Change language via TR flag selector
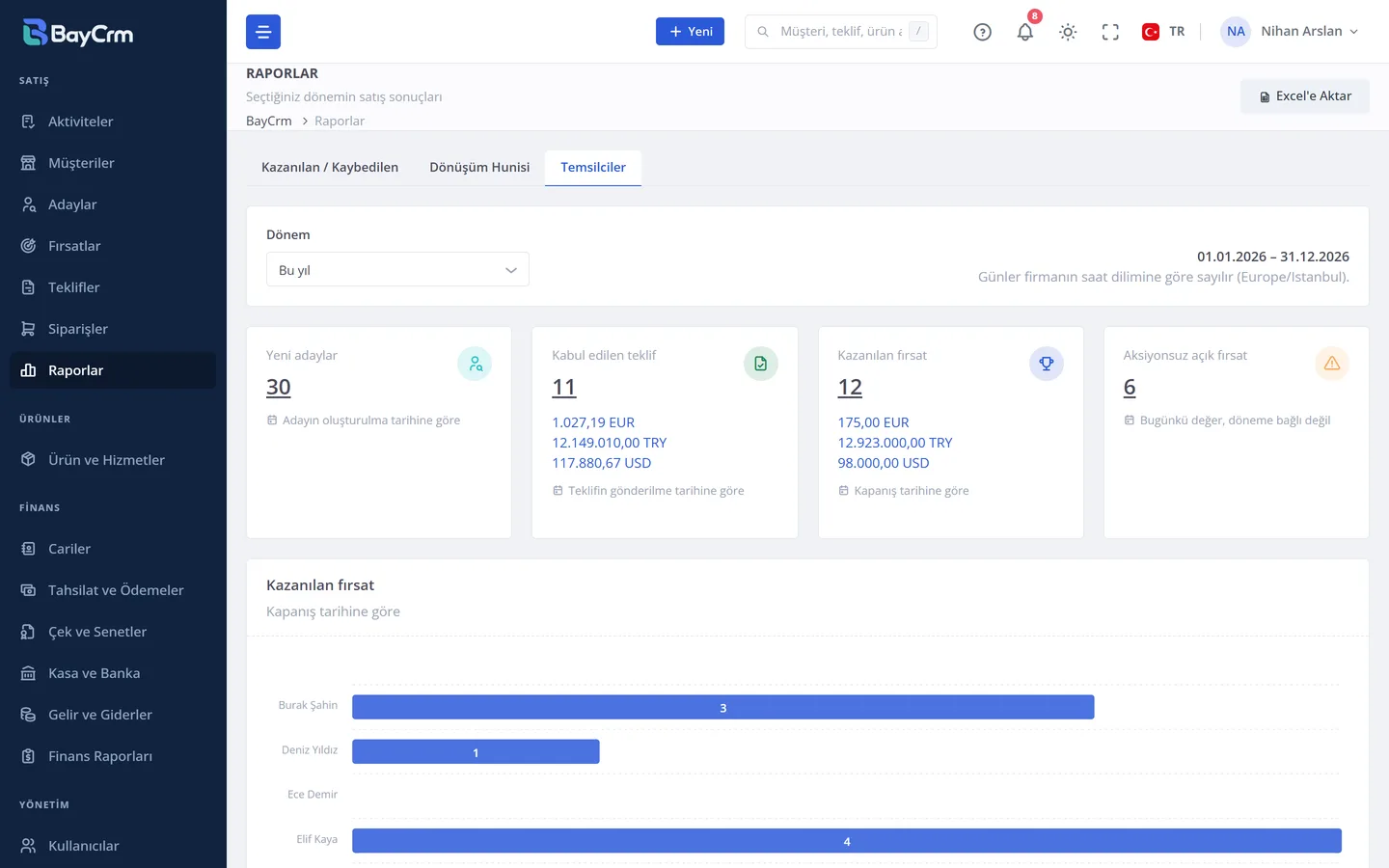 click(x=1163, y=32)
